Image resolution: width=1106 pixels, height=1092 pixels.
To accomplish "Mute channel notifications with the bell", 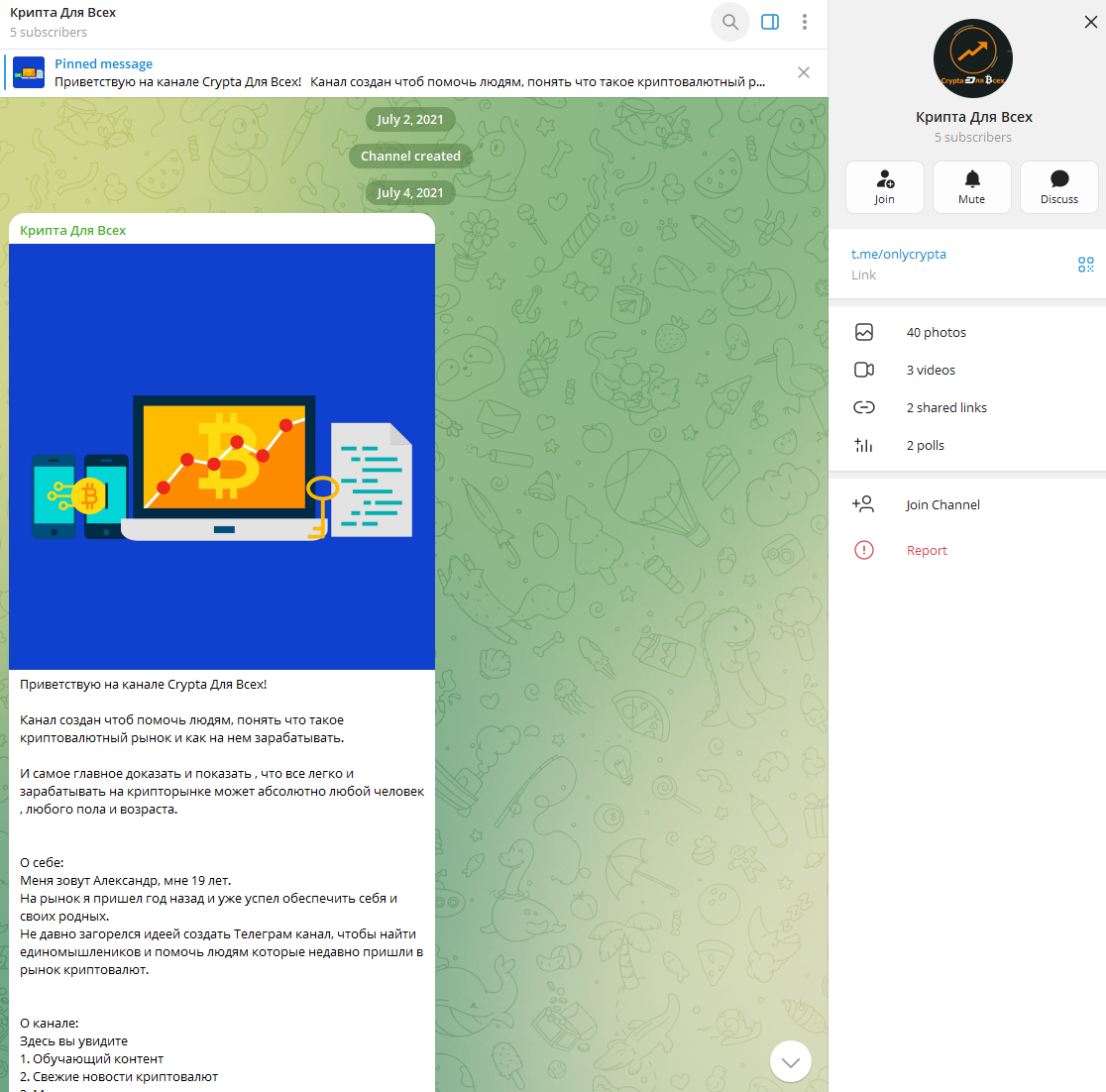I will (x=971, y=187).
